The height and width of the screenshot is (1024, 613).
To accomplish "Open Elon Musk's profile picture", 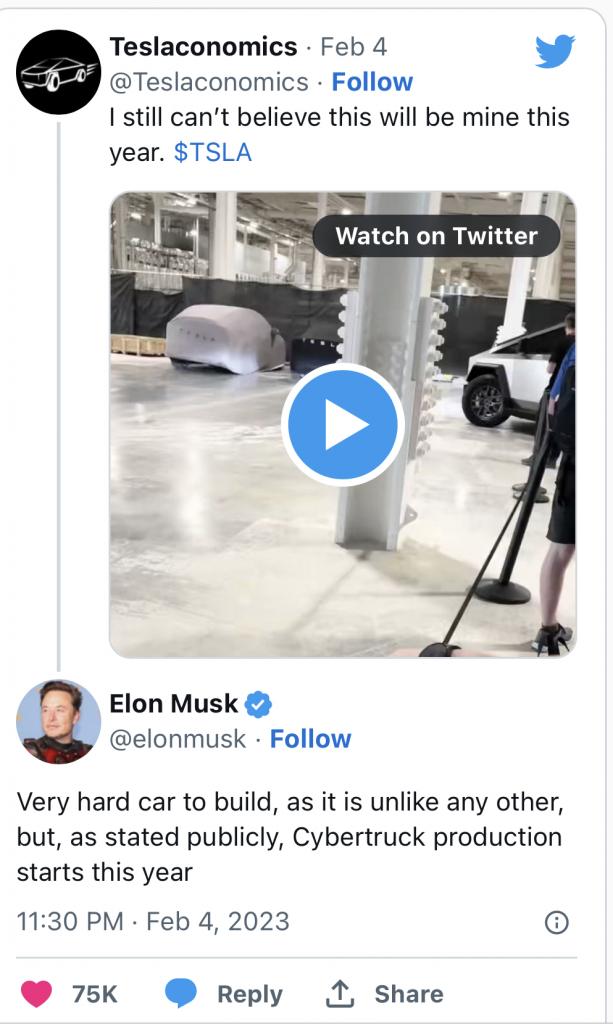I will (58, 722).
